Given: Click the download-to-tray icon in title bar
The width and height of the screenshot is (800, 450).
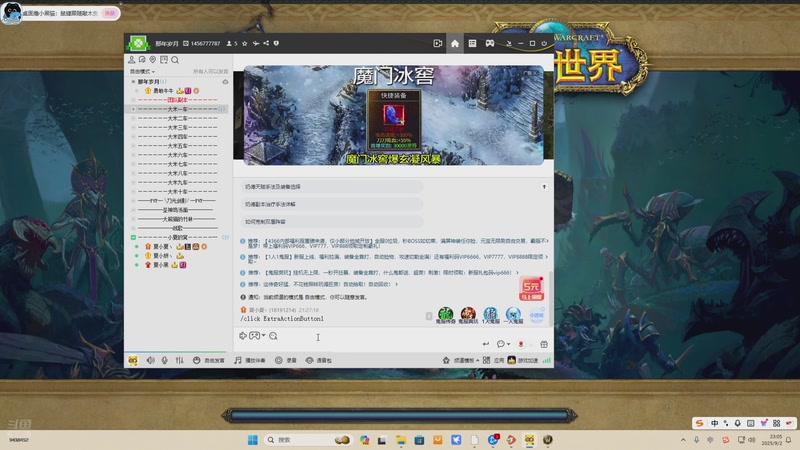Looking at the screenshot, I should point(509,43).
